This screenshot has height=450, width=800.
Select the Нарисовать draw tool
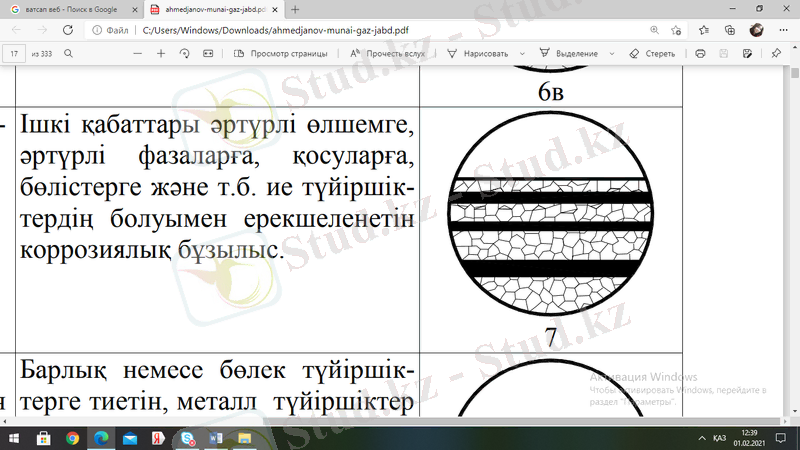tap(478, 54)
